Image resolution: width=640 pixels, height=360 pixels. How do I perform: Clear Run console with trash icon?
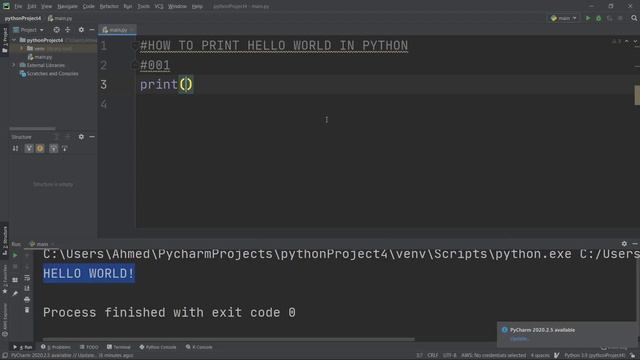[27, 310]
